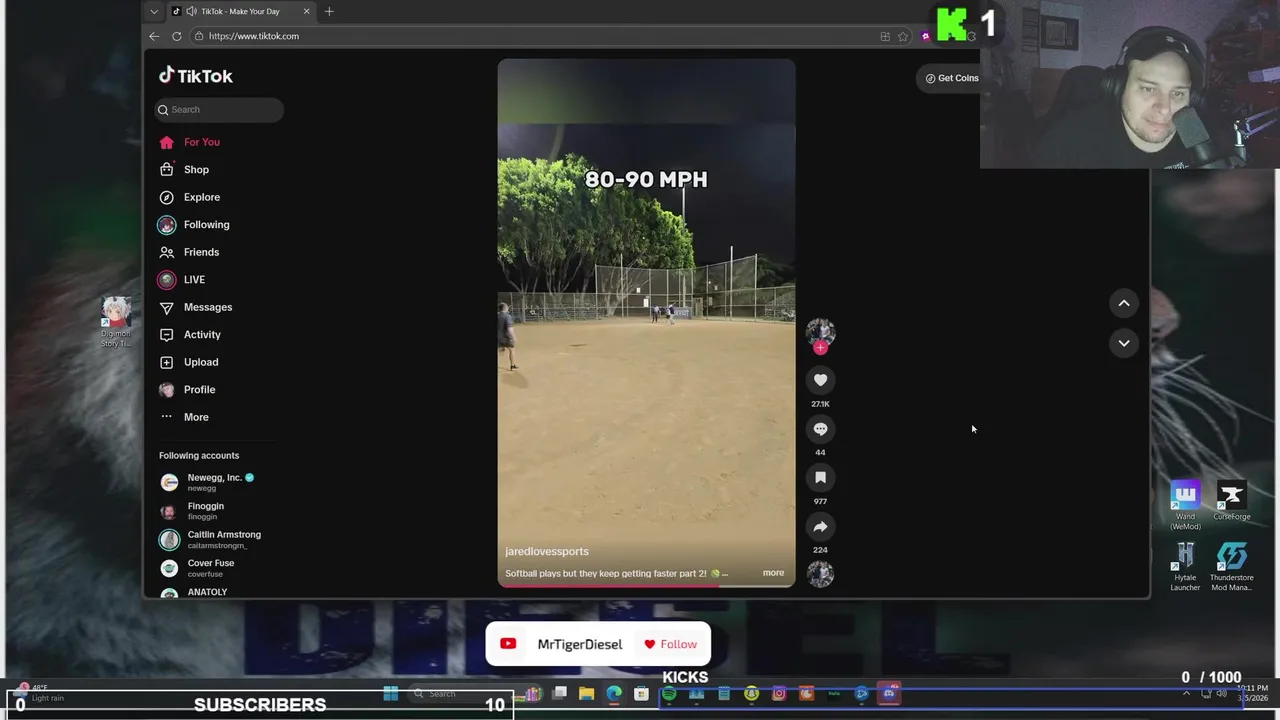The image size is (1280, 720).
Task: Open the taskbar volume icon
Action: pyautogui.click(x=1220, y=694)
